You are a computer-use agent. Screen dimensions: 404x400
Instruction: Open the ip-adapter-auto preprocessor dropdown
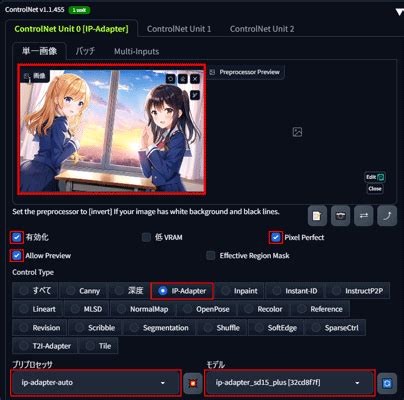pos(97,383)
